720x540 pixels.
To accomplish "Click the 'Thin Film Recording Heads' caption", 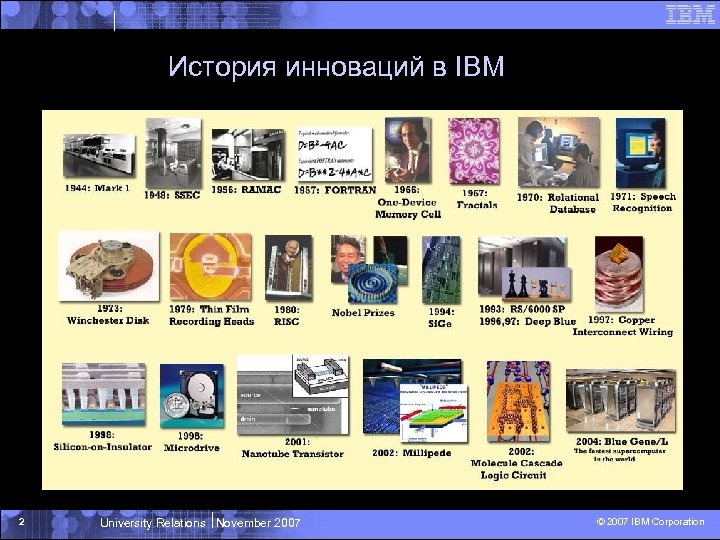I will (x=212, y=315).
